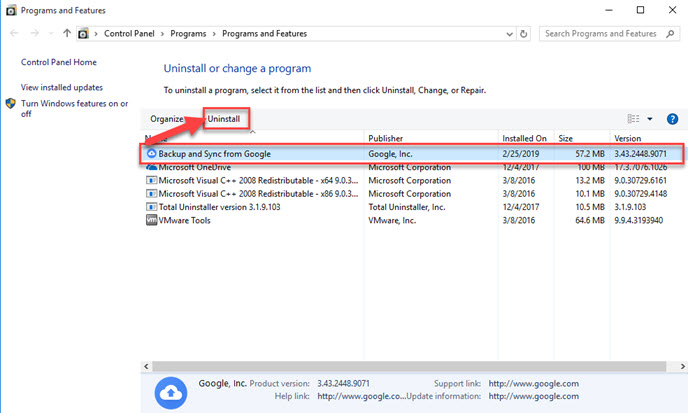This screenshot has height=413, width=688.
Task: Click the Up one level arrow
Action: (x=67, y=34)
